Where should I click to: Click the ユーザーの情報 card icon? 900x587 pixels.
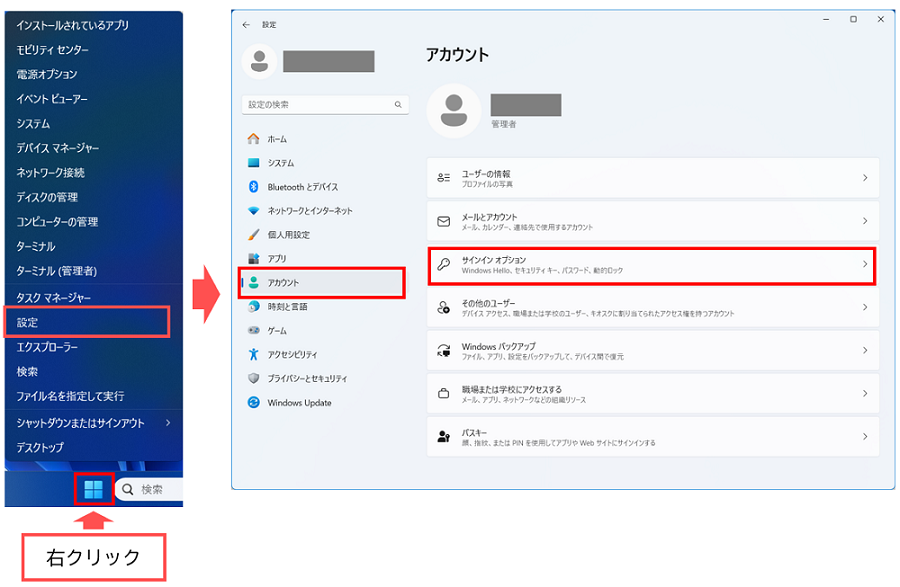coord(444,178)
